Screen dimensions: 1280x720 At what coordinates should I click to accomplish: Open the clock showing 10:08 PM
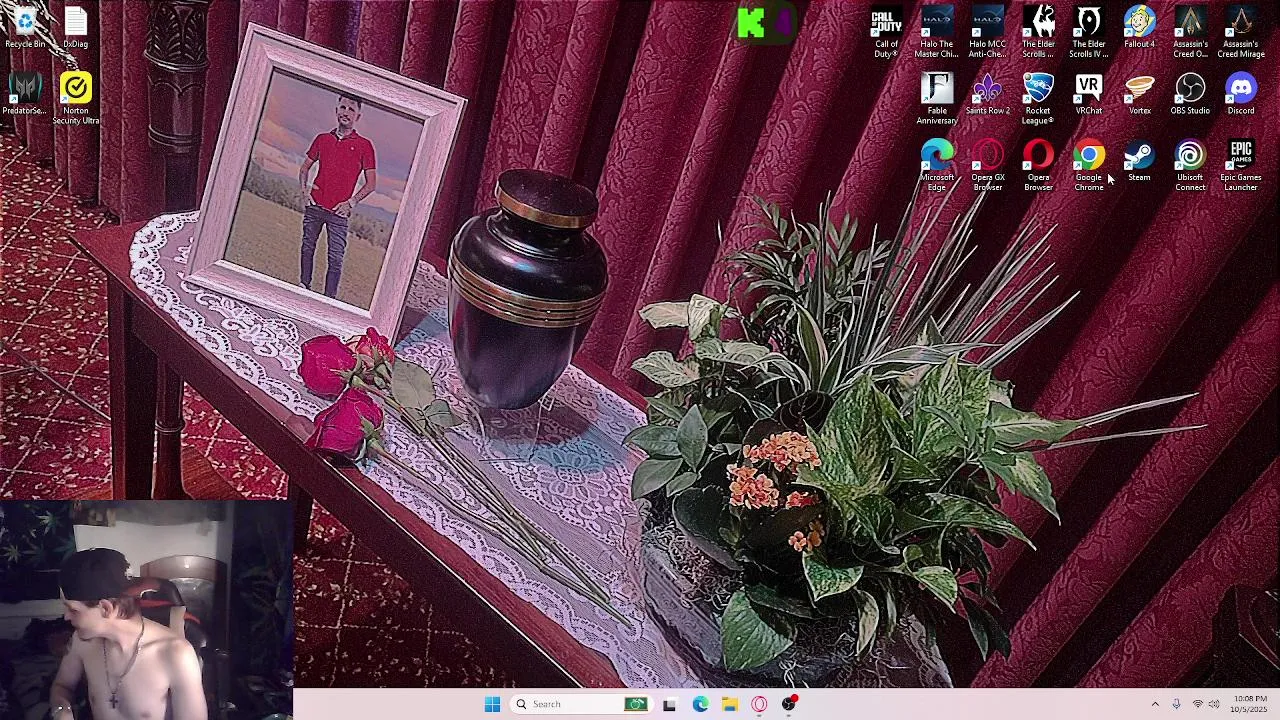[1250, 704]
